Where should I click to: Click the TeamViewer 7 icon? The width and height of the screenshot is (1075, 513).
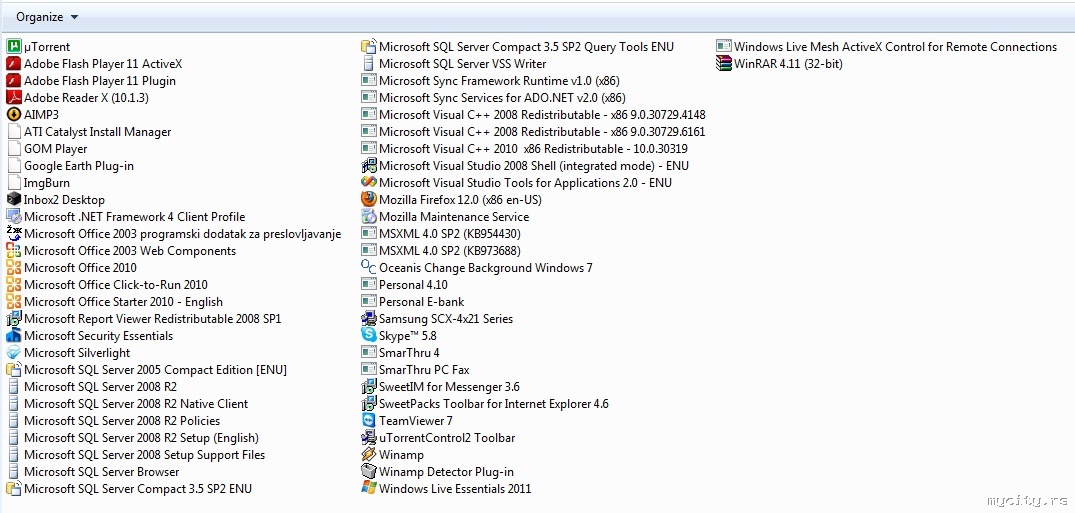pyautogui.click(x=369, y=421)
